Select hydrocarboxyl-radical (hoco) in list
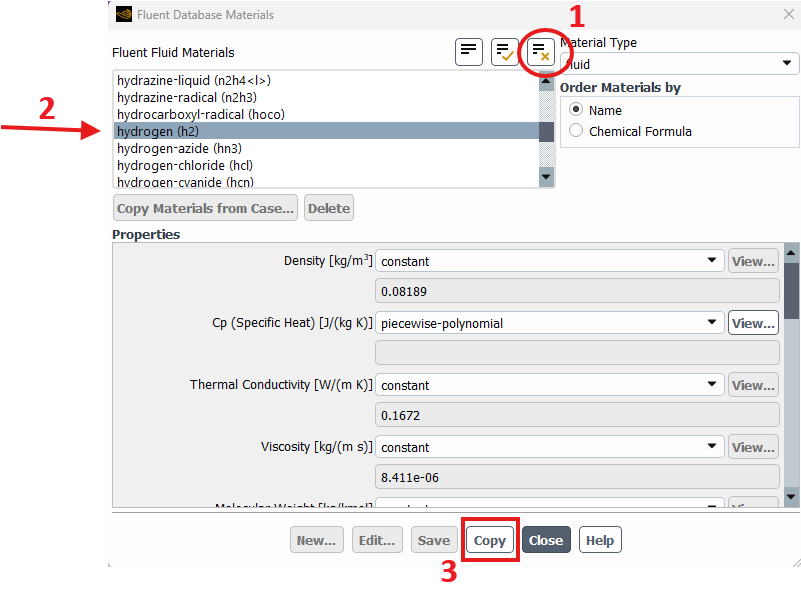The width and height of the screenshot is (801, 589). click(x=326, y=114)
